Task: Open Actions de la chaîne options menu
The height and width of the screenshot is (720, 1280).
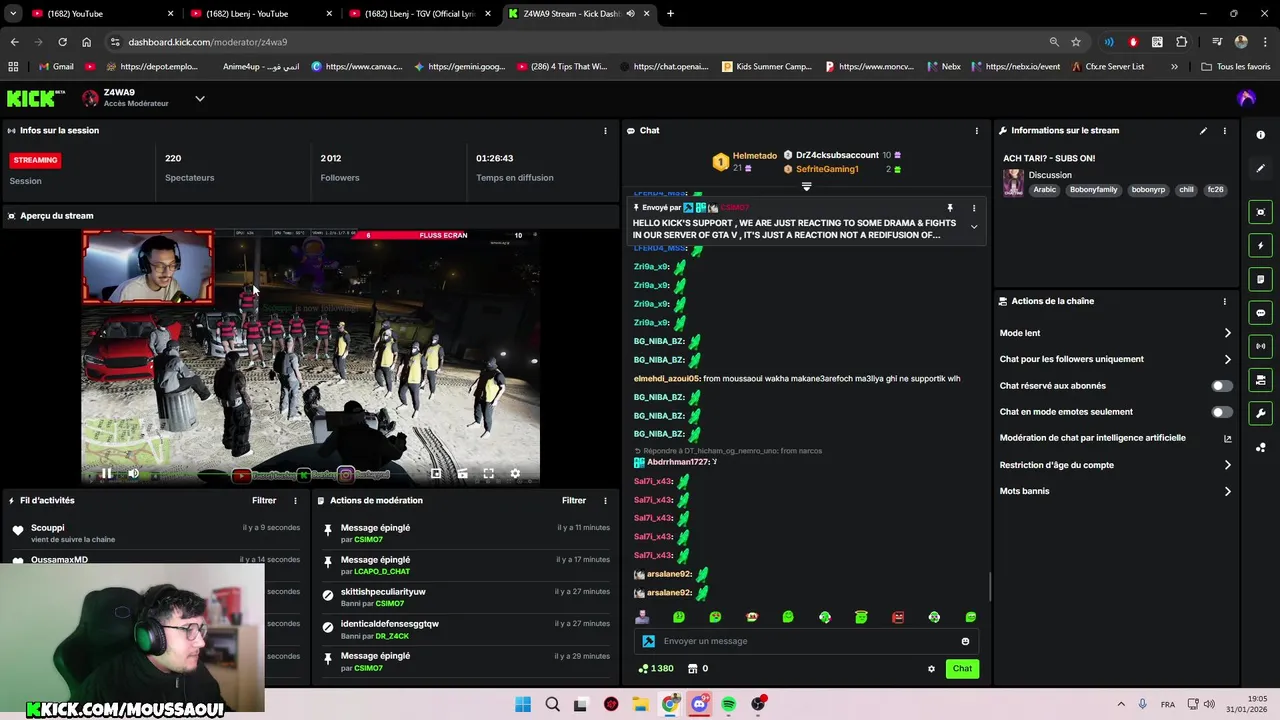Action: pyautogui.click(x=1224, y=301)
